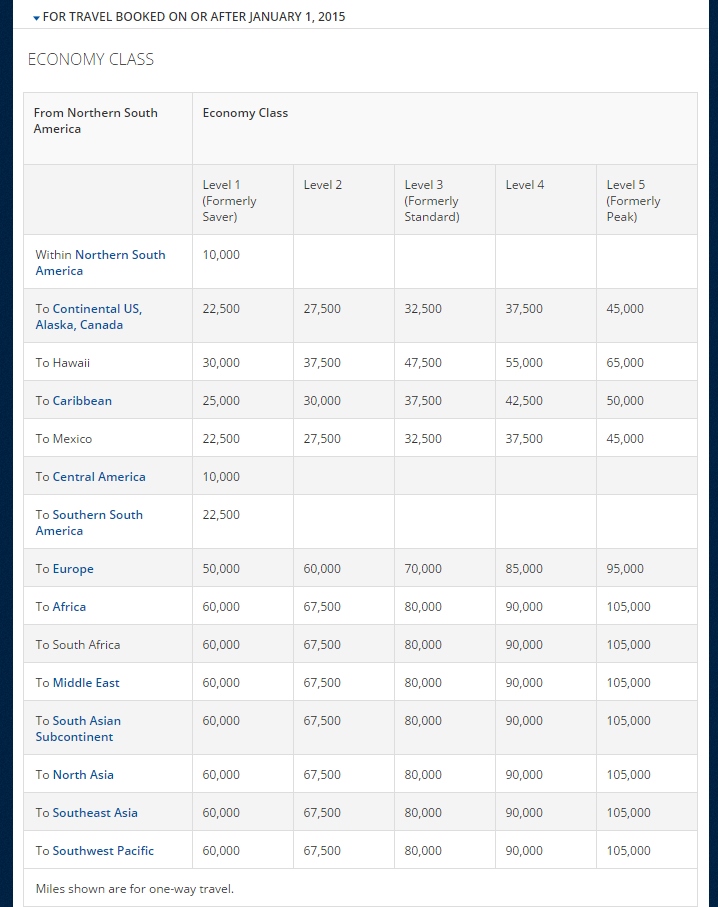718x907 pixels.
Task: Select the 95,000 mile Europe Level 5 cell
Action: (625, 568)
